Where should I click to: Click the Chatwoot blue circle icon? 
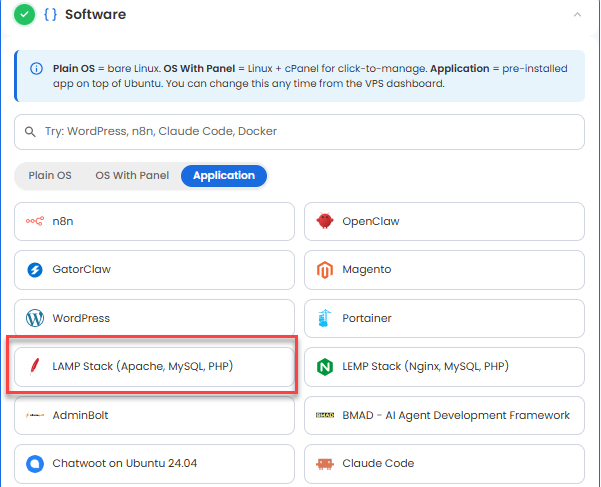pos(34,464)
